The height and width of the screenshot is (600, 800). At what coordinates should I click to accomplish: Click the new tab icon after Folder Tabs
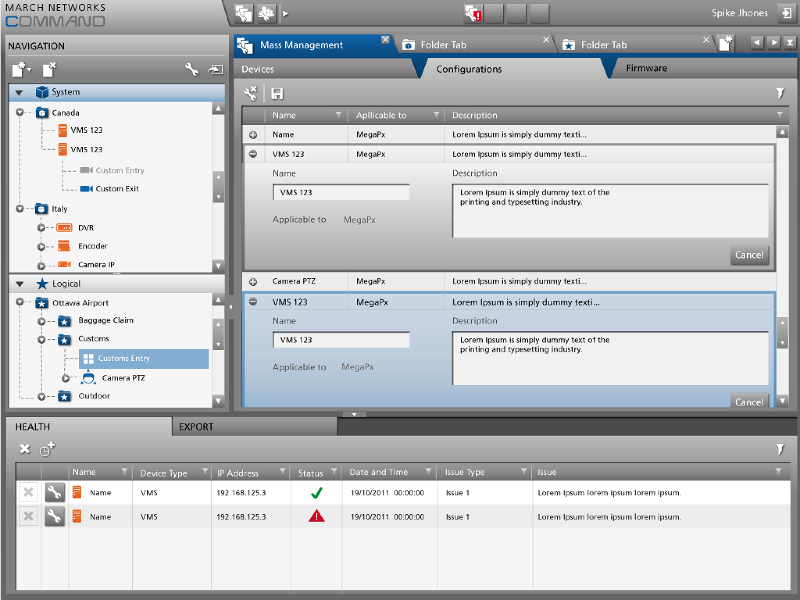pos(725,44)
